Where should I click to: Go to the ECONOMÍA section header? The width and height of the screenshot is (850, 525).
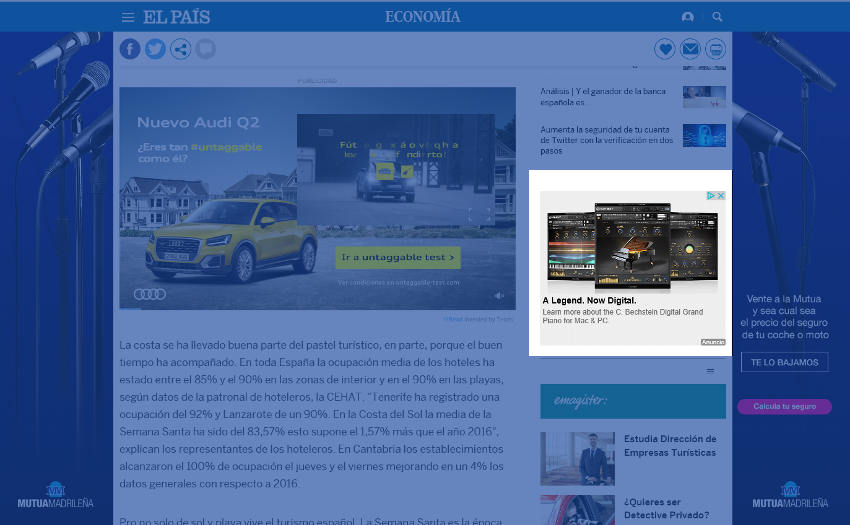click(422, 17)
